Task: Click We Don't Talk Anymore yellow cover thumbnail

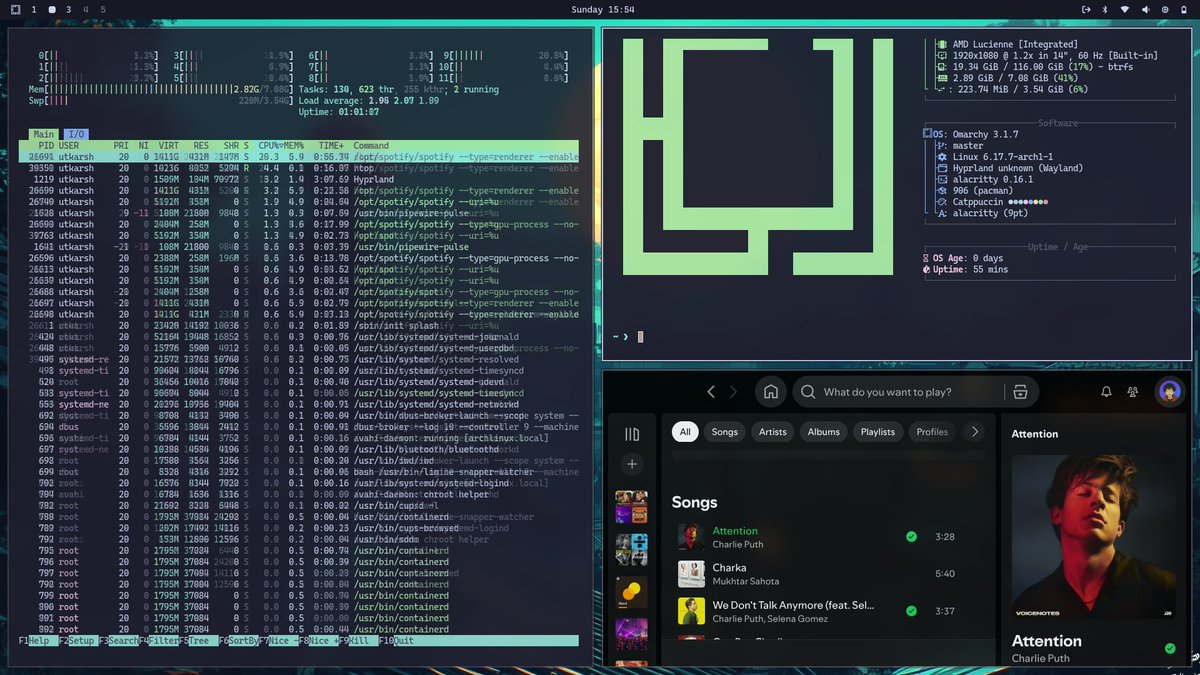Action: 691,611
